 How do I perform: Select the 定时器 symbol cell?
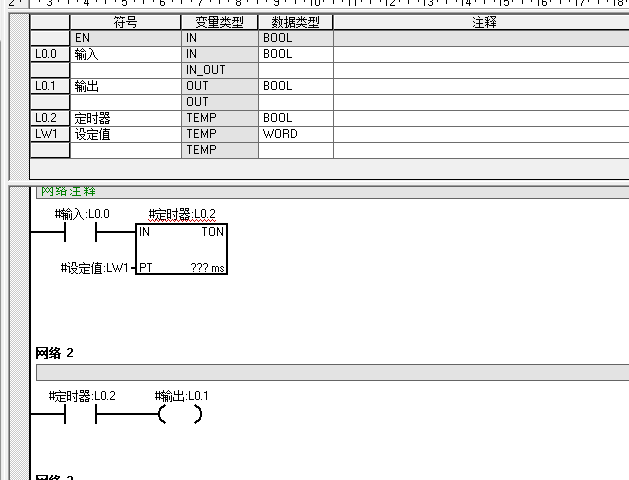tap(125, 118)
